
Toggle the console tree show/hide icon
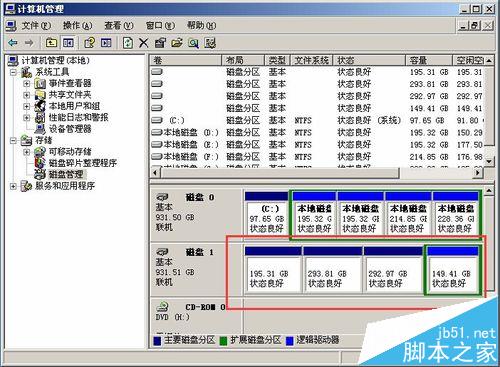click(68, 43)
